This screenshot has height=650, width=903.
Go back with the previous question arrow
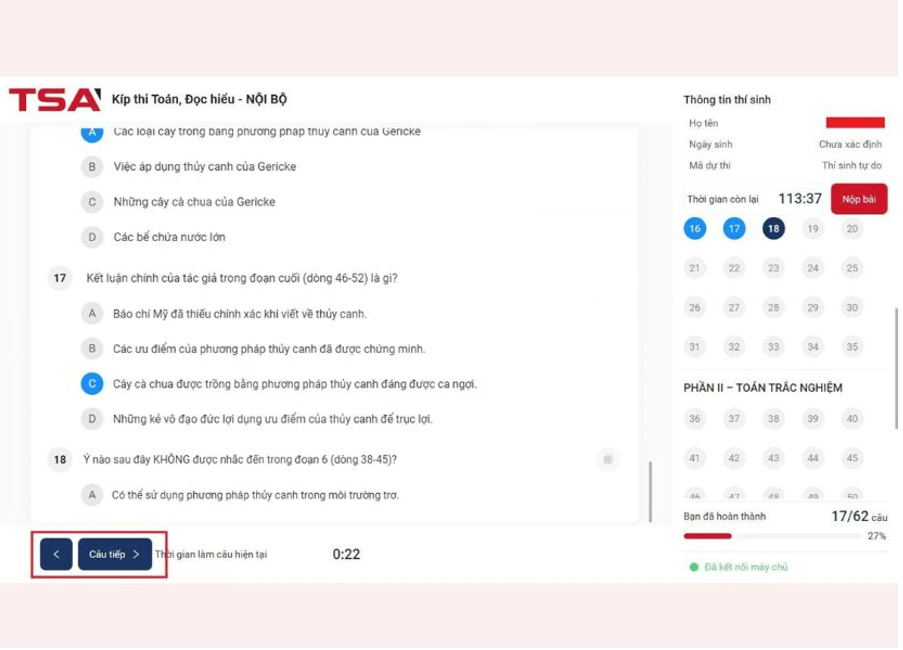tap(56, 554)
